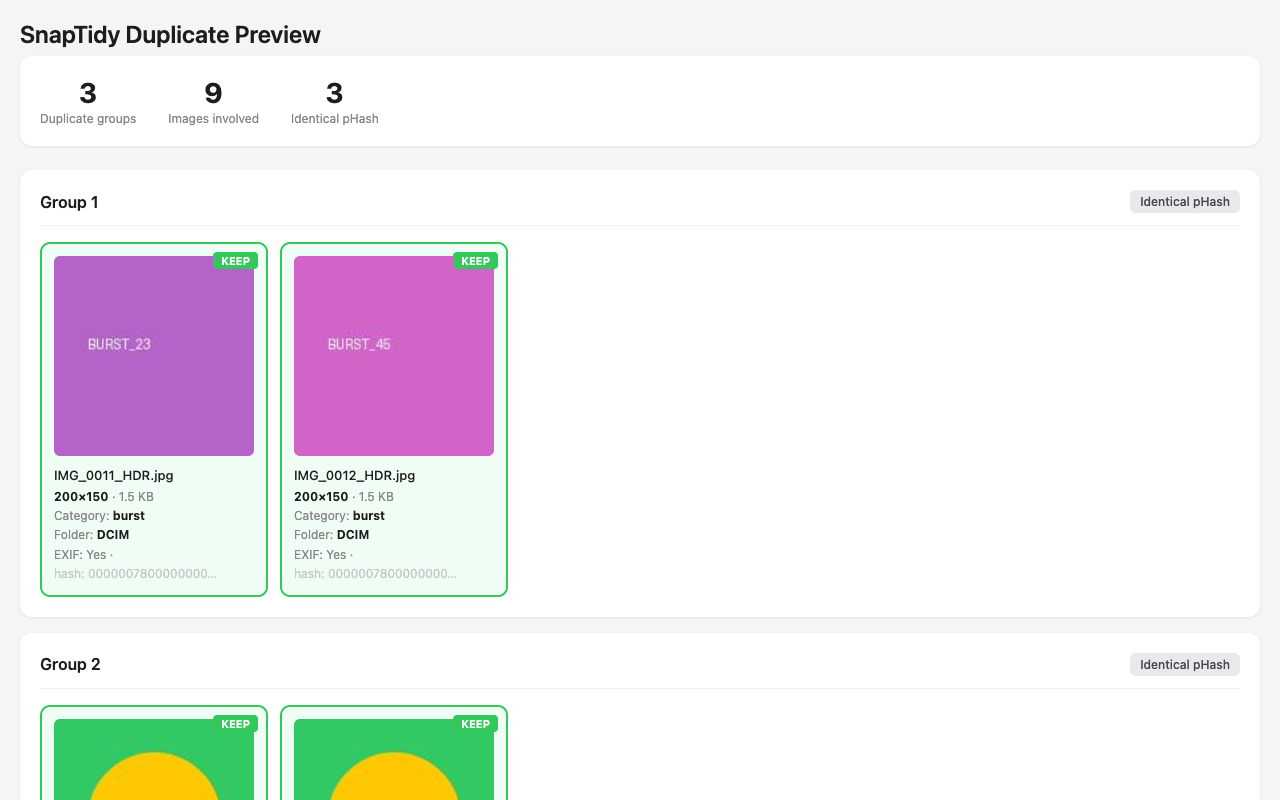Open the BURST_23 purple thumbnail
The width and height of the screenshot is (1280, 800).
point(154,356)
